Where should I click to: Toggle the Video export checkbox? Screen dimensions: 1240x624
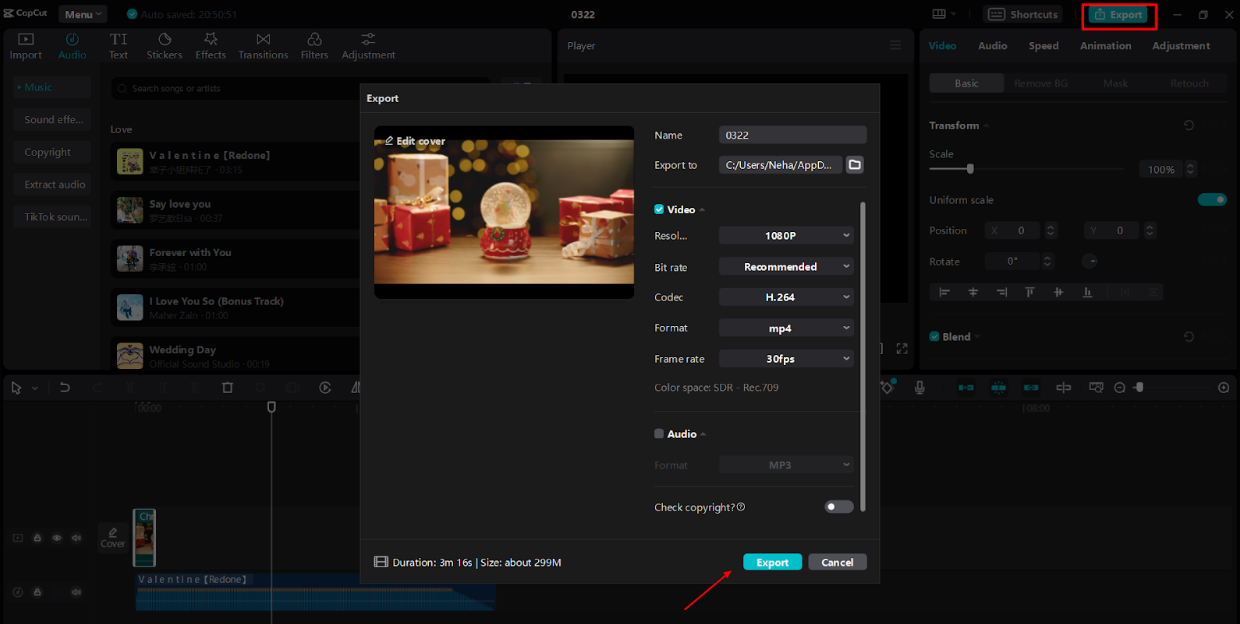[659, 210]
